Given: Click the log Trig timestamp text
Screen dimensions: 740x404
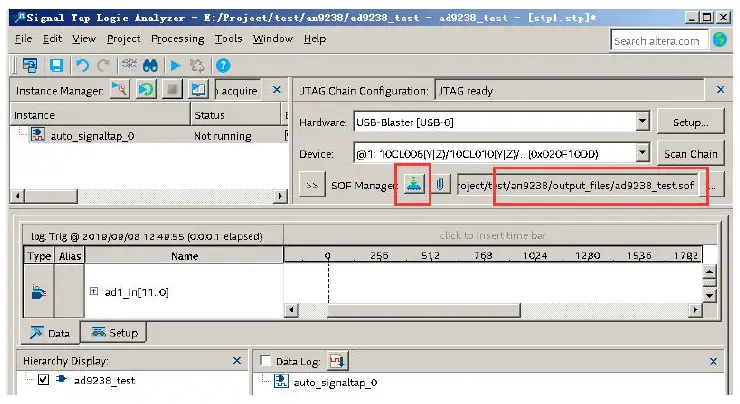Looking at the screenshot, I should [x=147, y=236].
